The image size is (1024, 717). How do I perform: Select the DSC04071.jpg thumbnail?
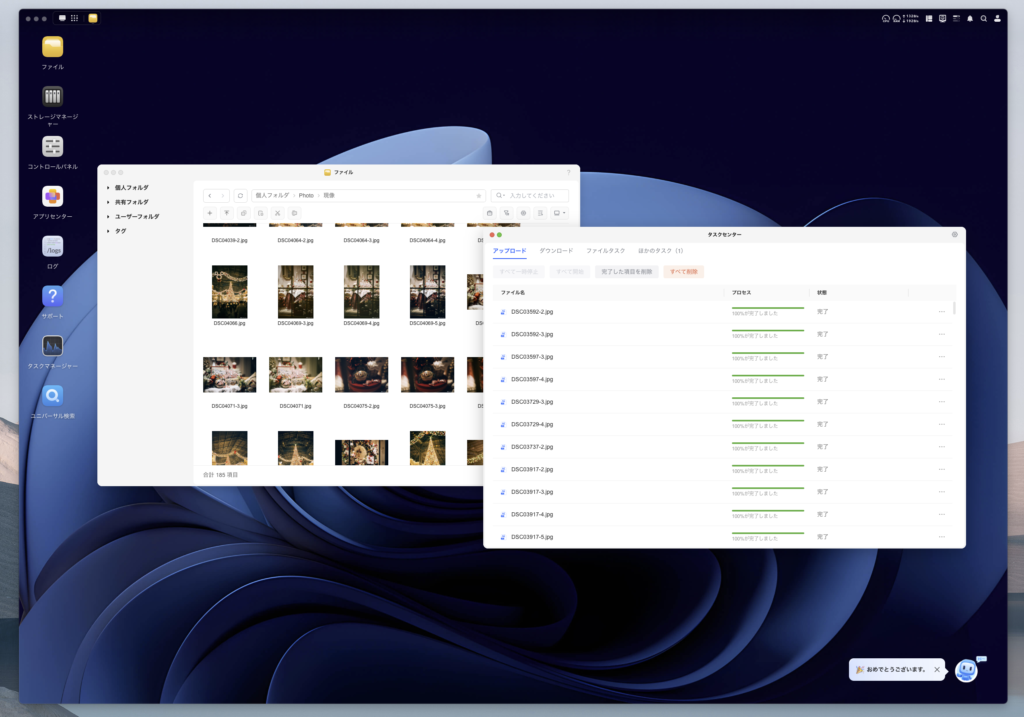295,375
